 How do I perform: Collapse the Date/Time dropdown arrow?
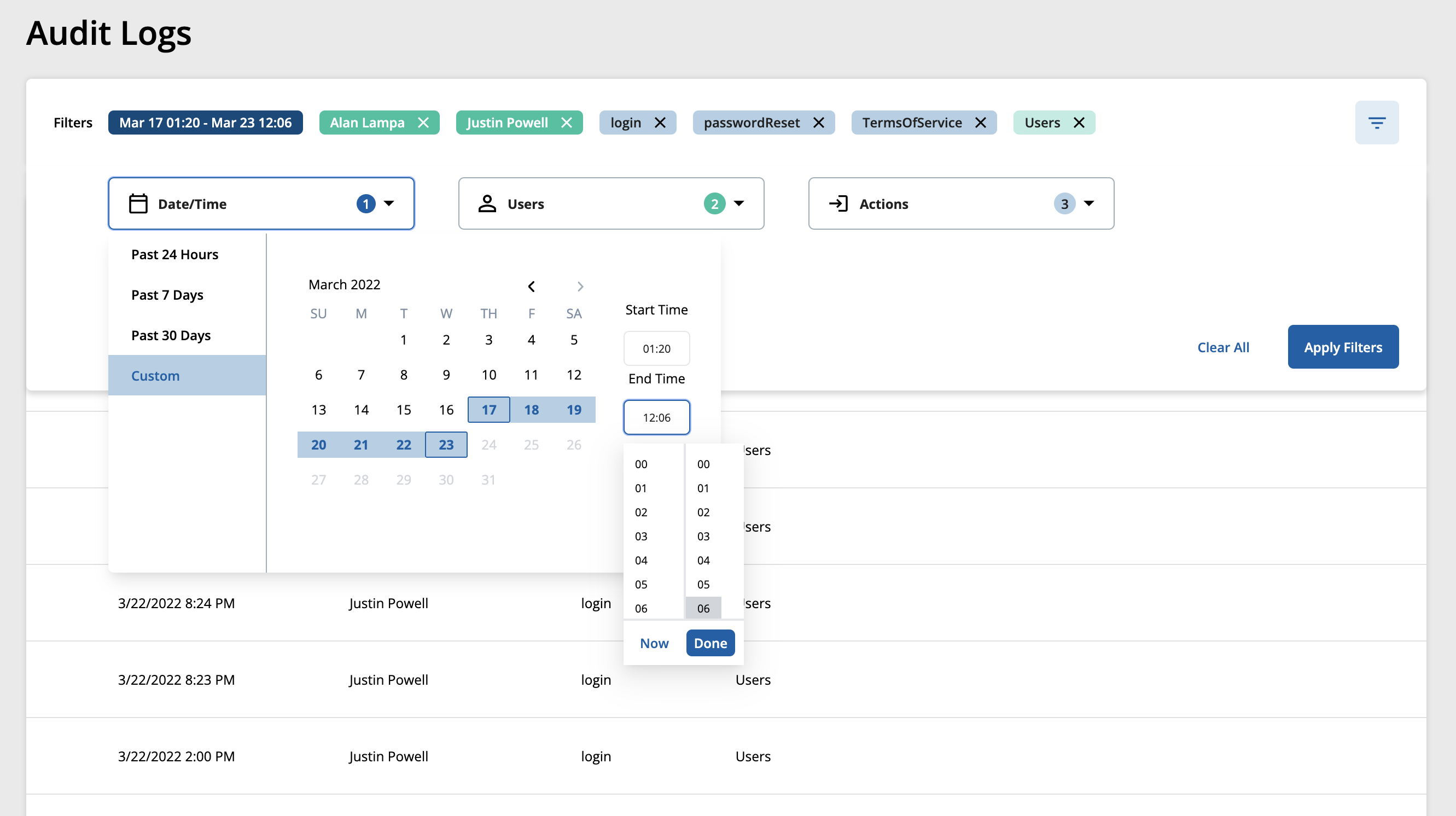[389, 203]
